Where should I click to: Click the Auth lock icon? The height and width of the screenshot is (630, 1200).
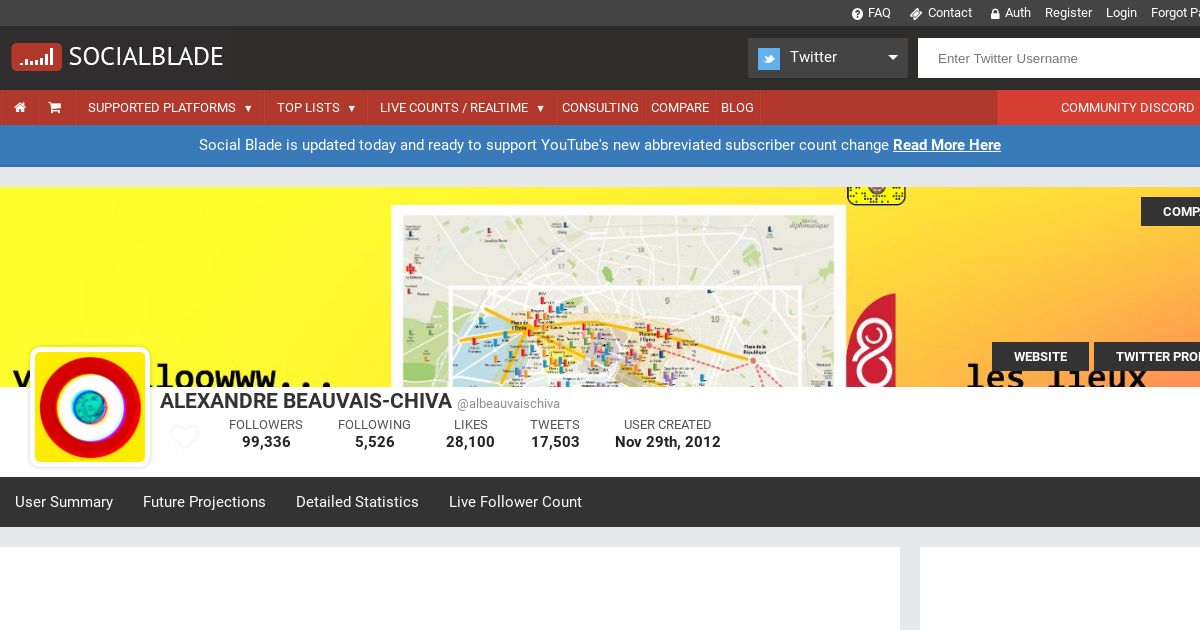[x=995, y=14]
